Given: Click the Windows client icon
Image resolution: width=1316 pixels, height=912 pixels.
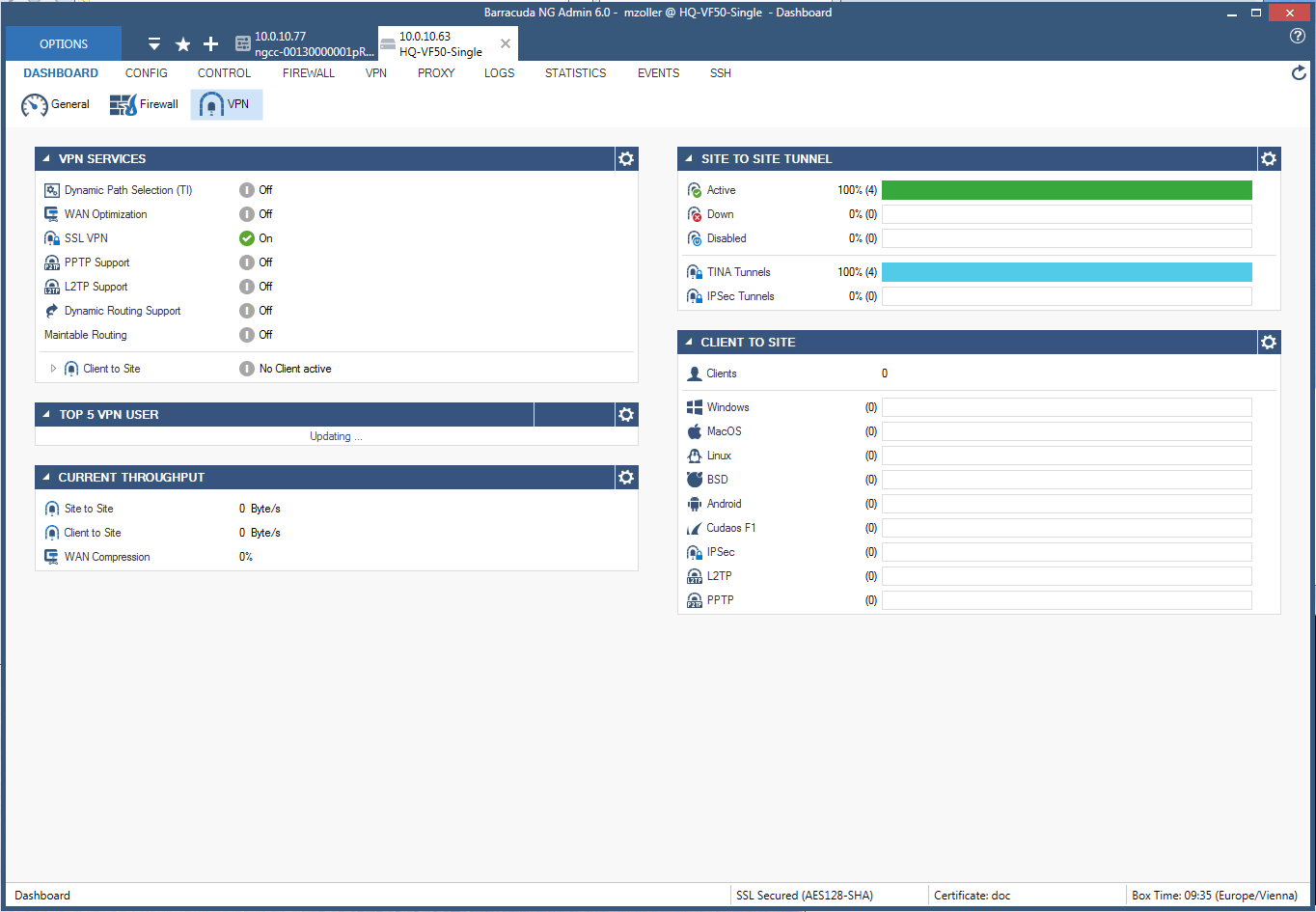Looking at the screenshot, I should click(695, 407).
